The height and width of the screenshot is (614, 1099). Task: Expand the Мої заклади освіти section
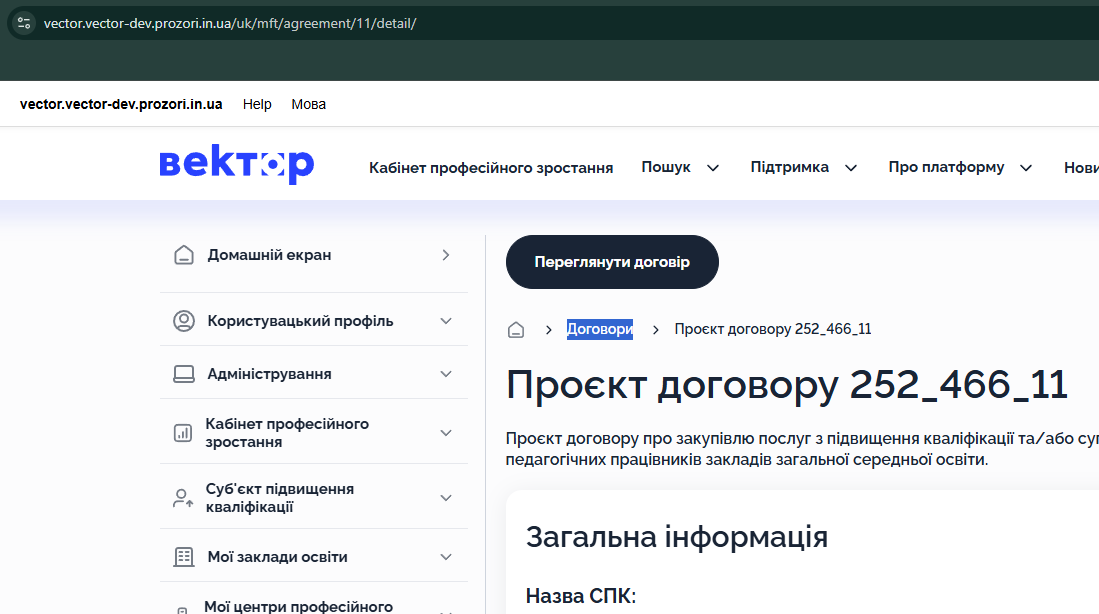click(446, 557)
